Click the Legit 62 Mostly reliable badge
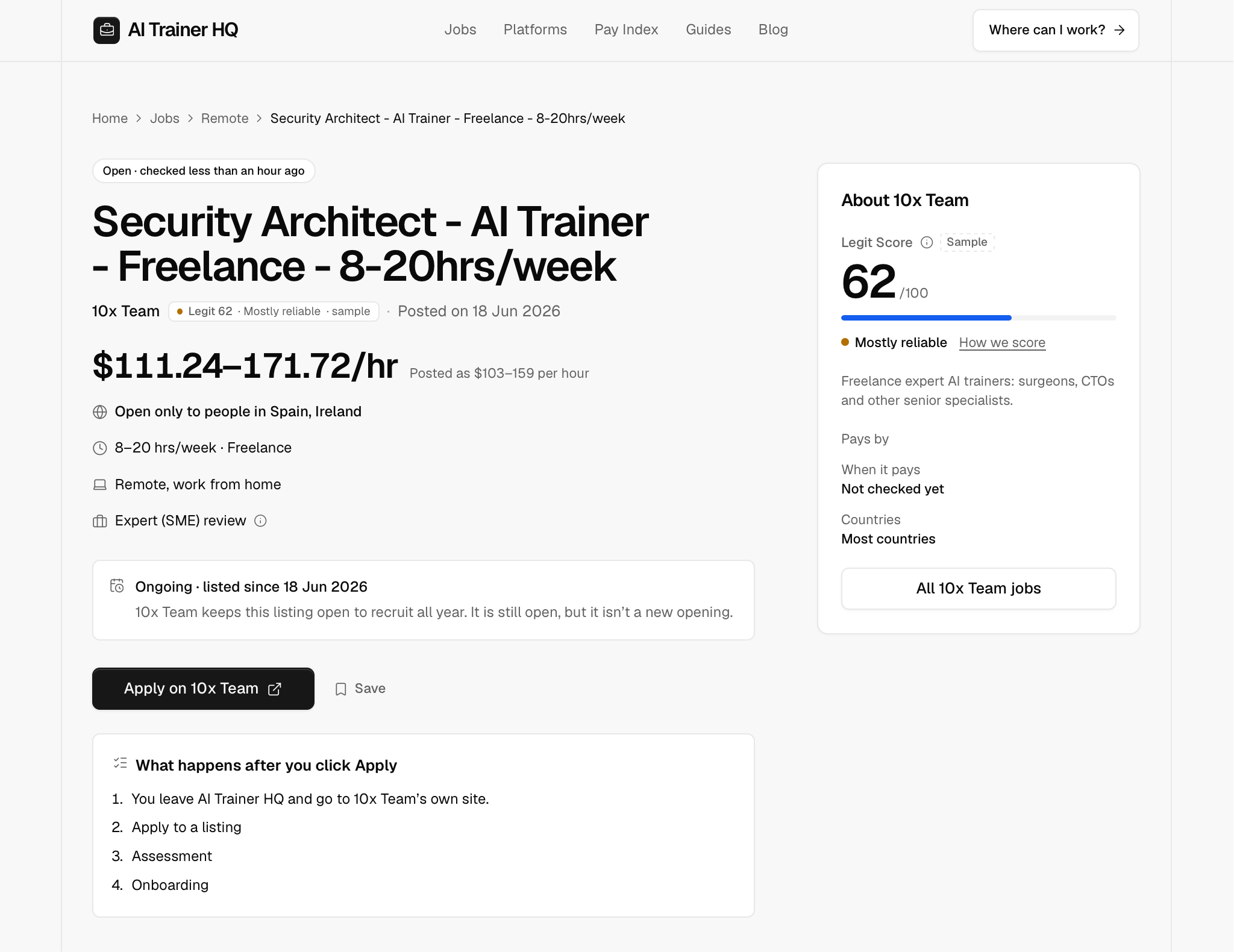The width and height of the screenshot is (1234, 952). pos(274,312)
